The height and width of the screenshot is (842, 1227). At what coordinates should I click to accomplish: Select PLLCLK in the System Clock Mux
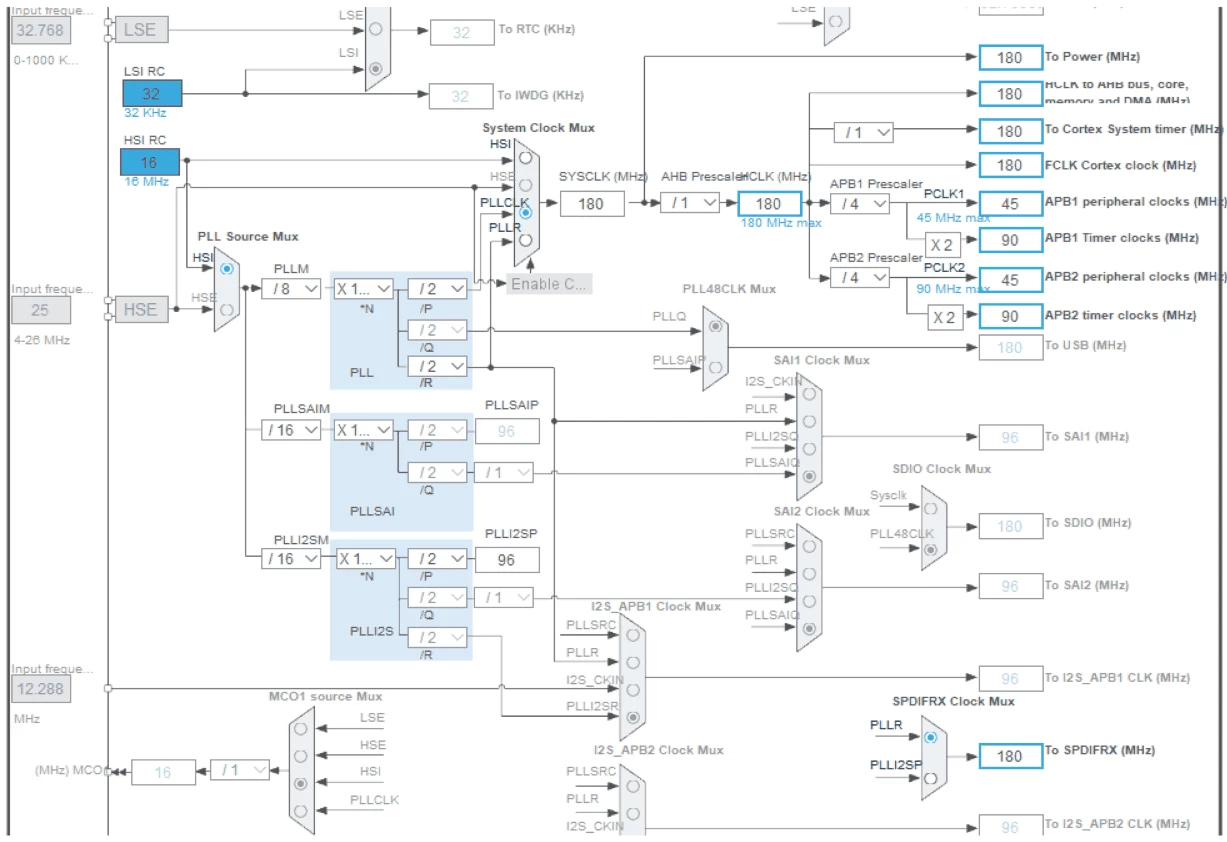(x=526, y=212)
